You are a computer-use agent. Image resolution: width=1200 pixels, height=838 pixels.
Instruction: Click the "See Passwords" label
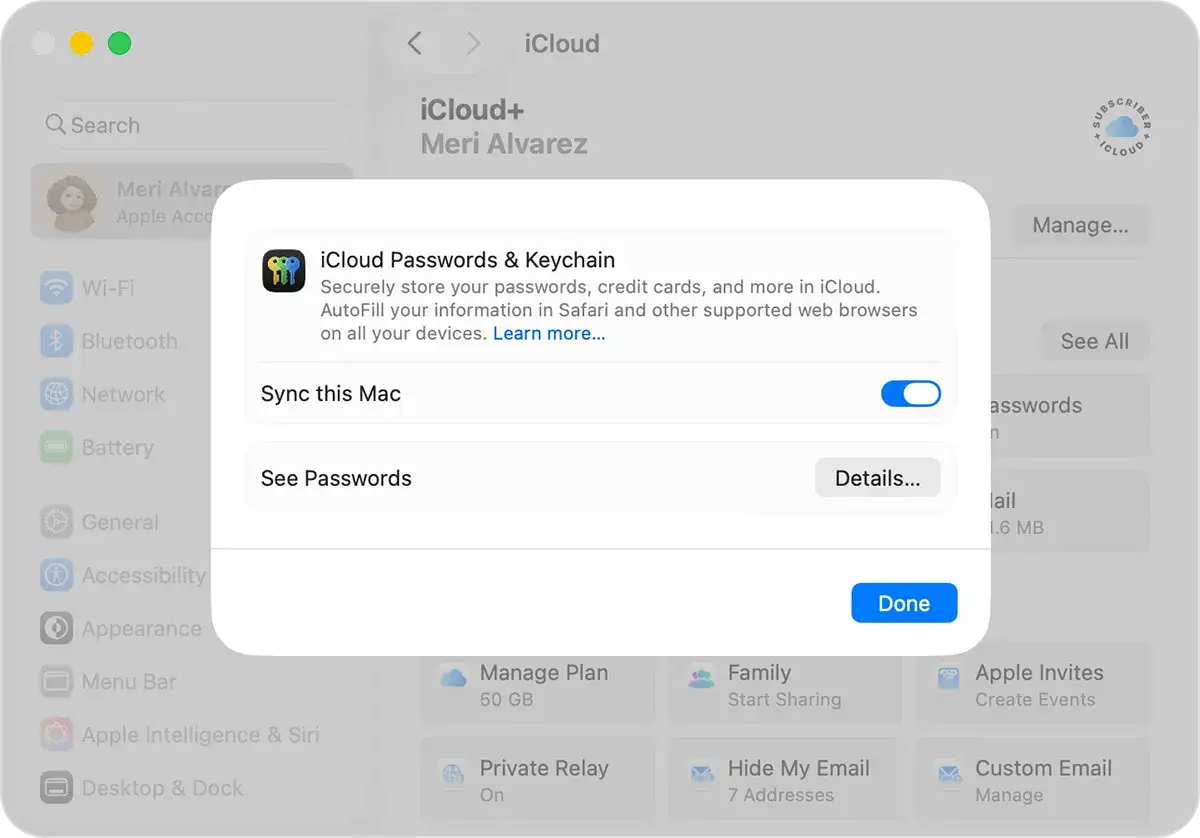(x=336, y=478)
